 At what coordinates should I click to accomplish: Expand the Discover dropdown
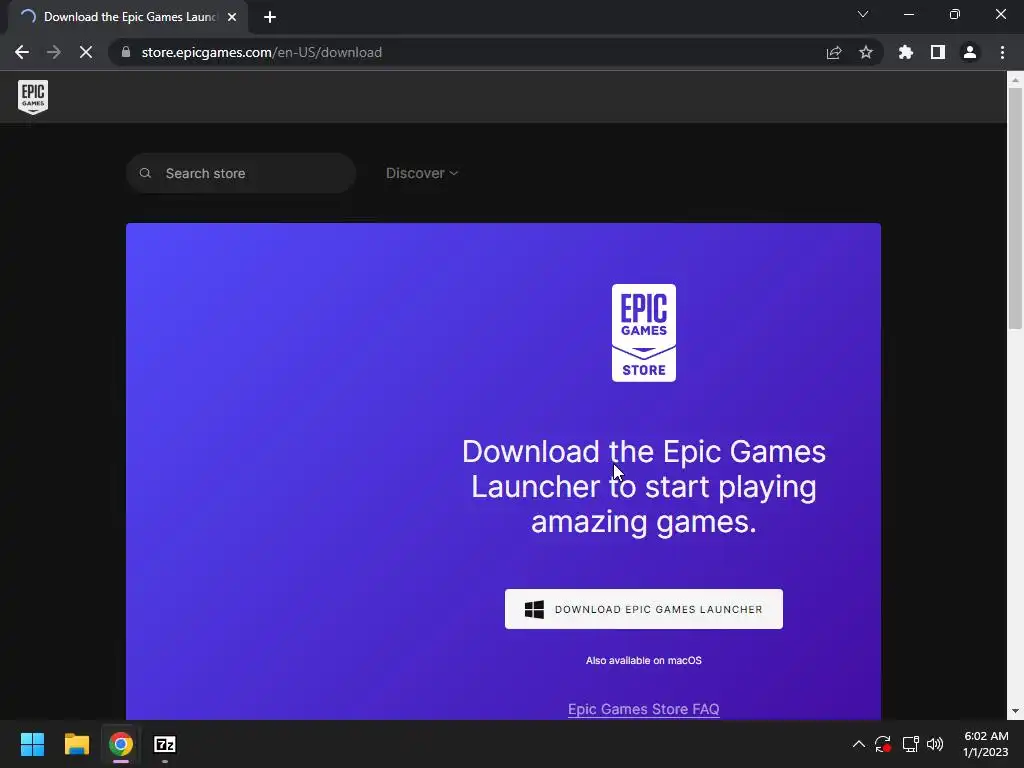tap(422, 173)
